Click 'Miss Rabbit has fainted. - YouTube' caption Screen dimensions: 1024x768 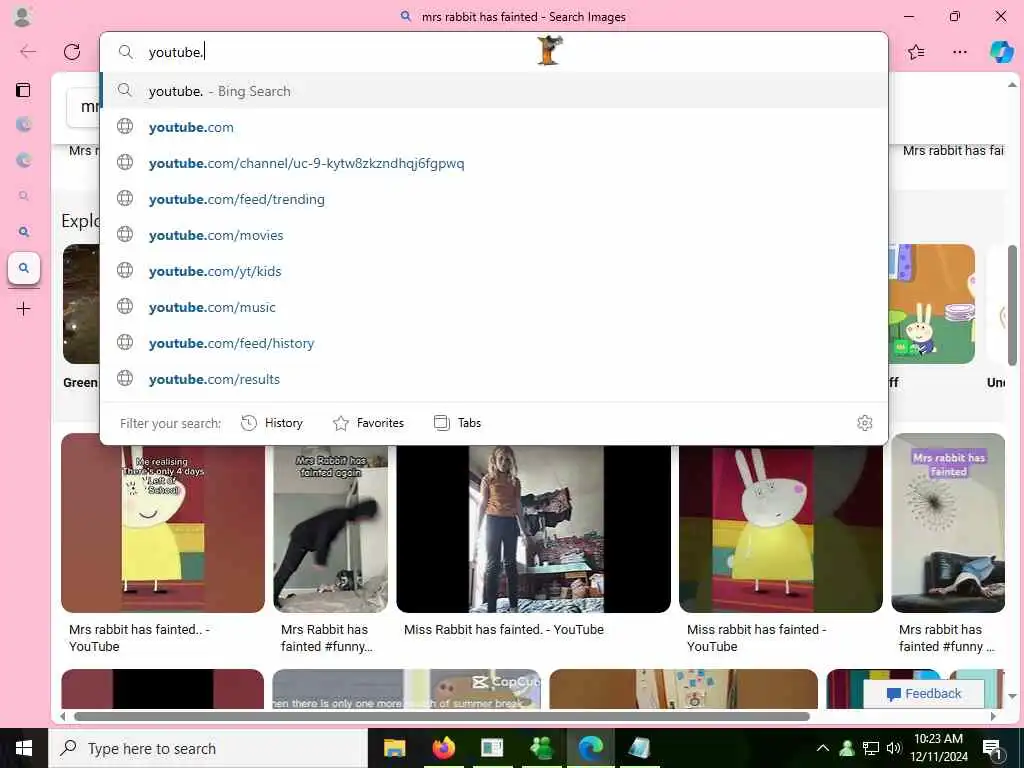pyautogui.click(x=504, y=630)
